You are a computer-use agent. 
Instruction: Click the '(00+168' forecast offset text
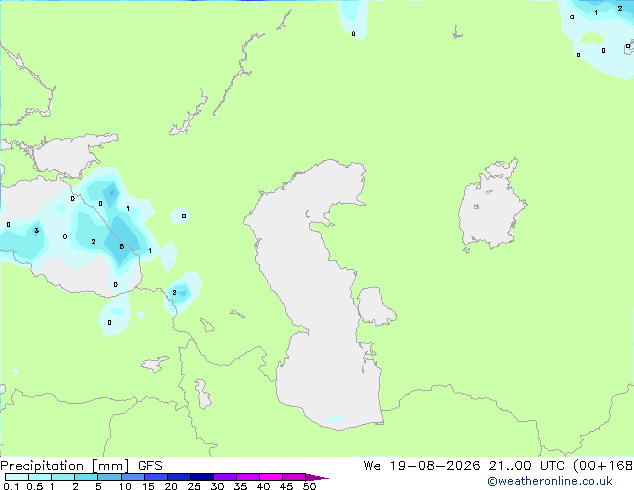tap(603, 466)
